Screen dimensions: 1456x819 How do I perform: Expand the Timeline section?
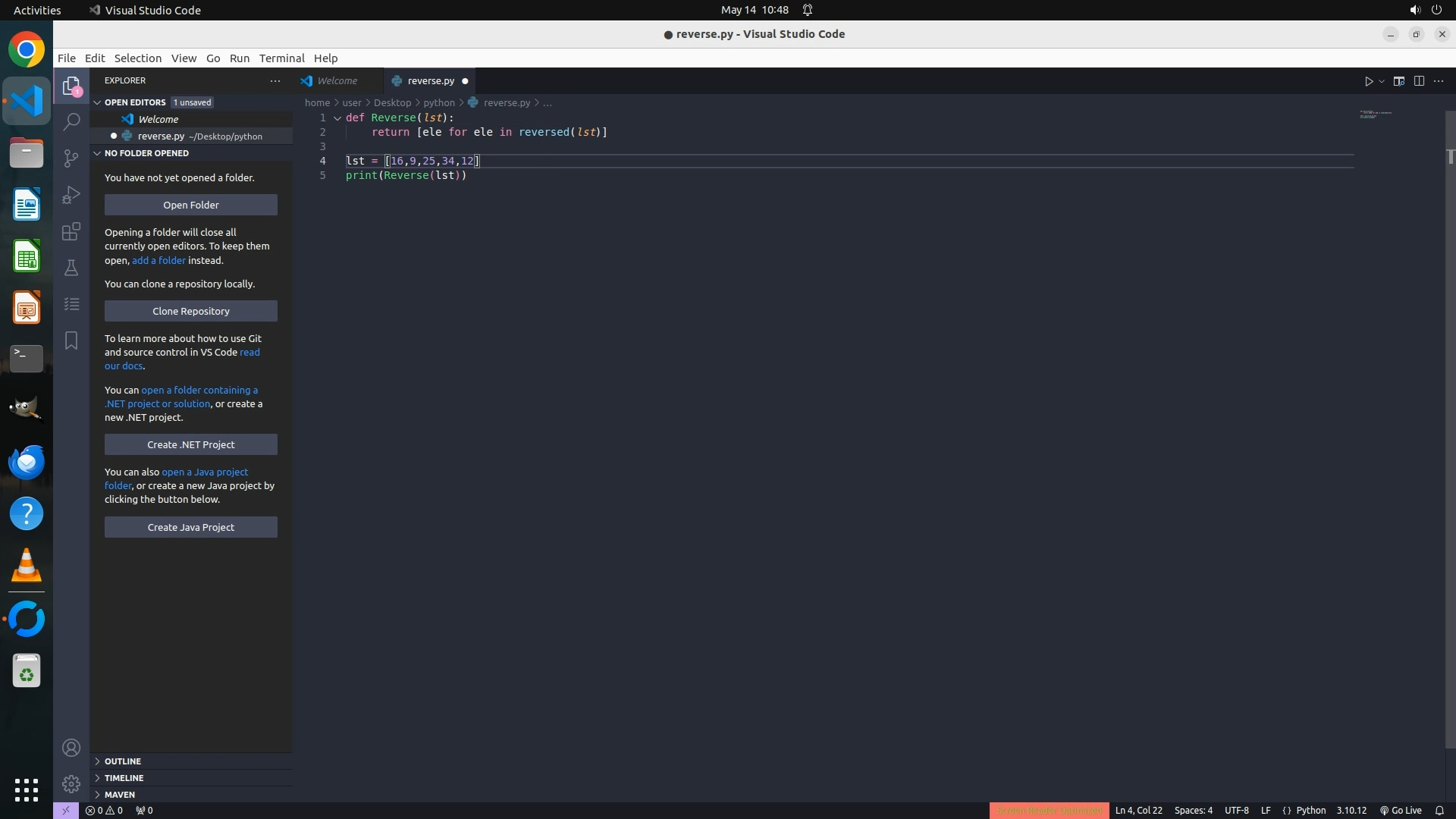(124, 777)
